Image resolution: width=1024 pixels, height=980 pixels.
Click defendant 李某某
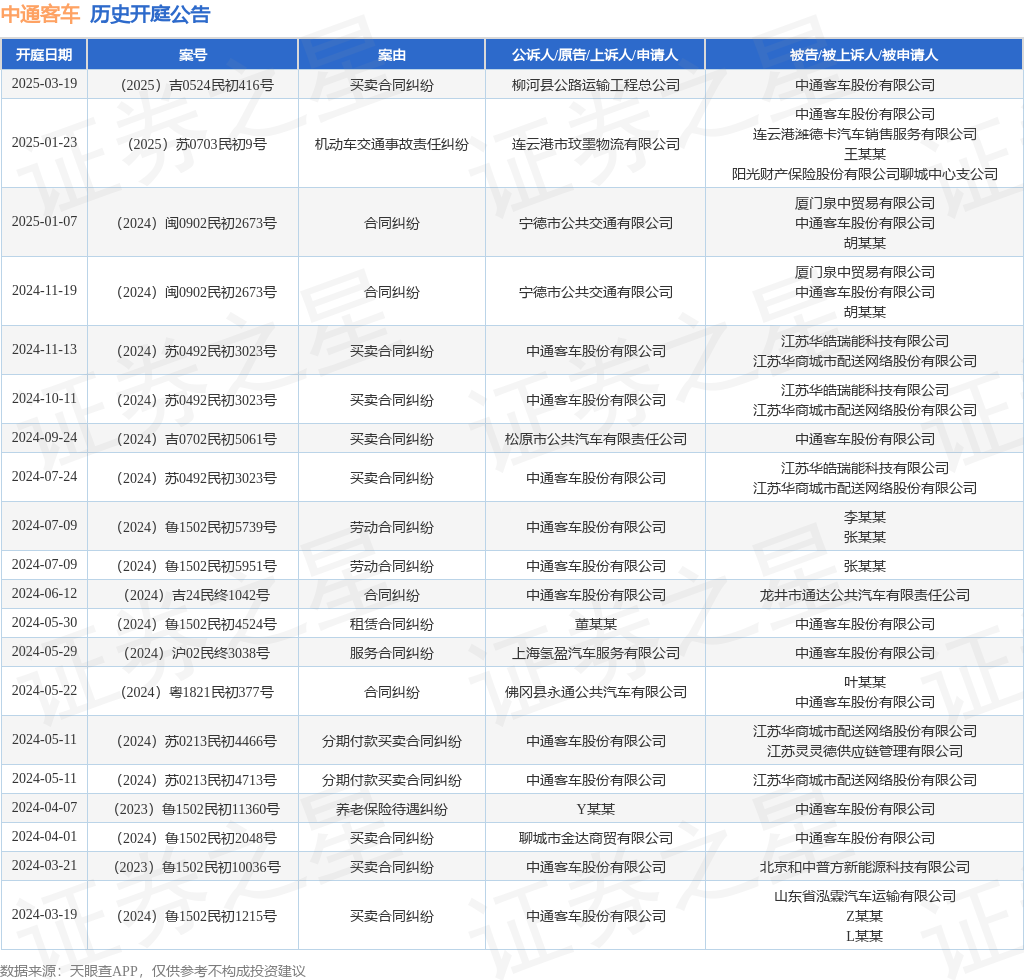click(865, 517)
